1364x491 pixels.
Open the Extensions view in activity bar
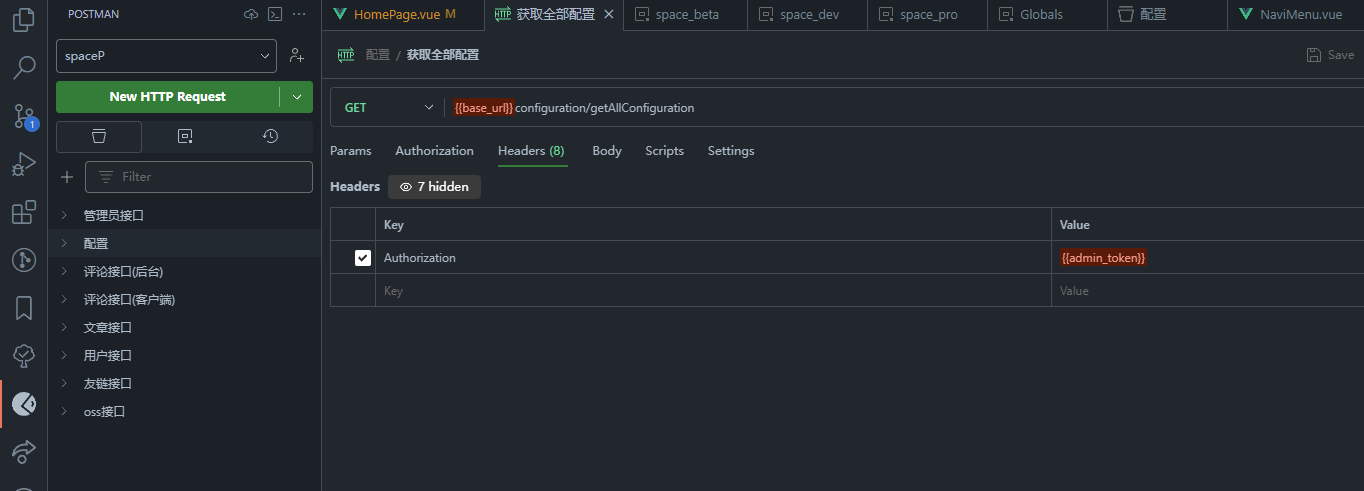pos(24,213)
